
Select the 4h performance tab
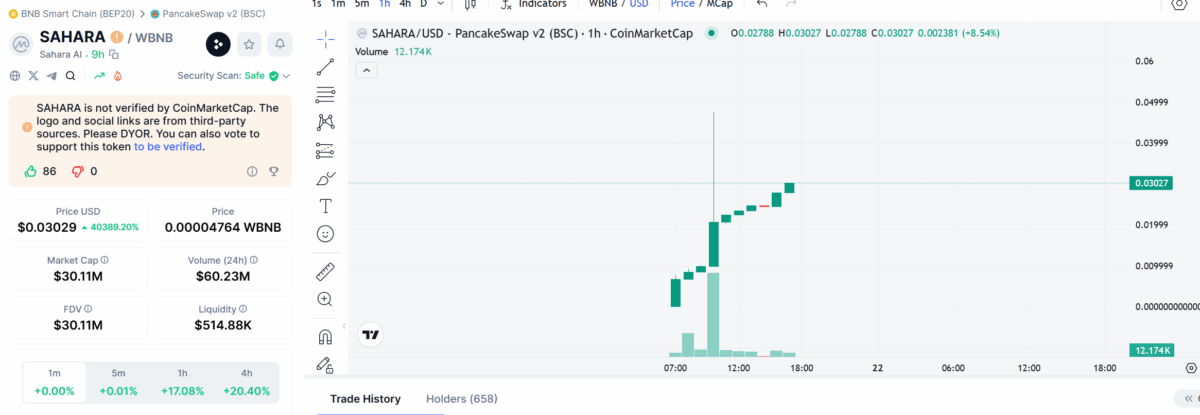tap(246, 383)
